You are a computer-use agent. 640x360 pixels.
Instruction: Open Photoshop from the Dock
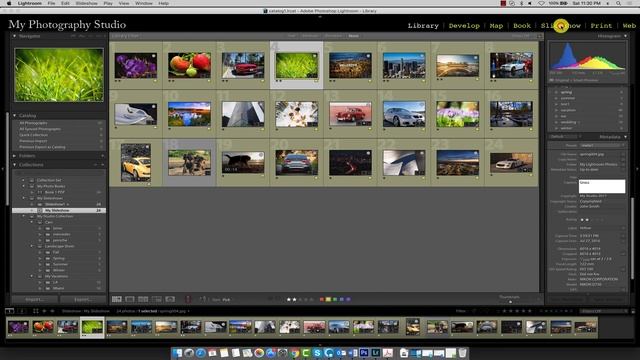(x=364, y=353)
